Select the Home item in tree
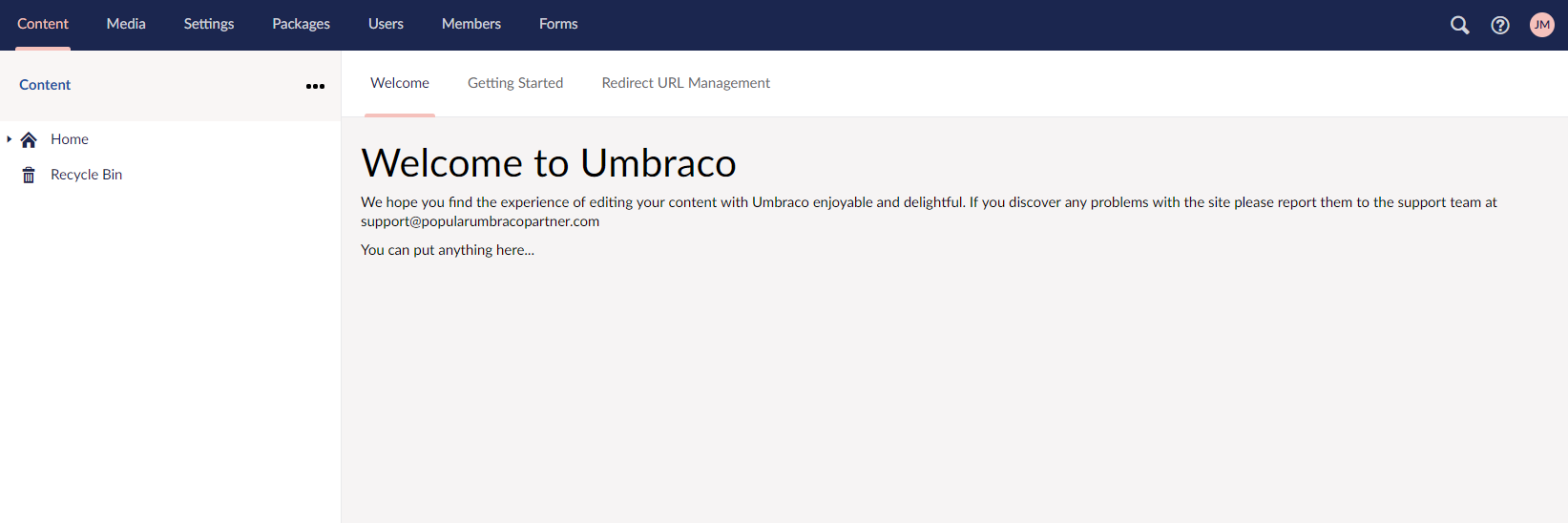Image resolution: width=1568 pixels, height=523 pixels. coord(70,139)
